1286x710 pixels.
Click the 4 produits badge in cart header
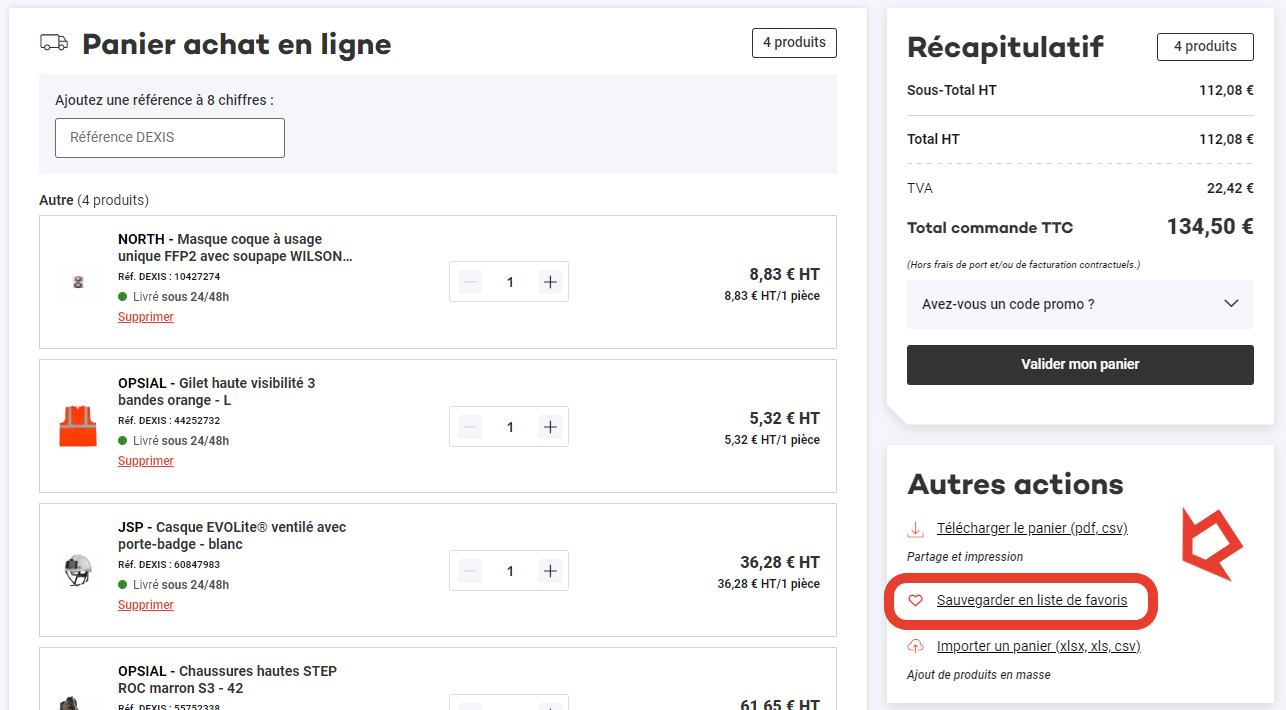point(794,43)
